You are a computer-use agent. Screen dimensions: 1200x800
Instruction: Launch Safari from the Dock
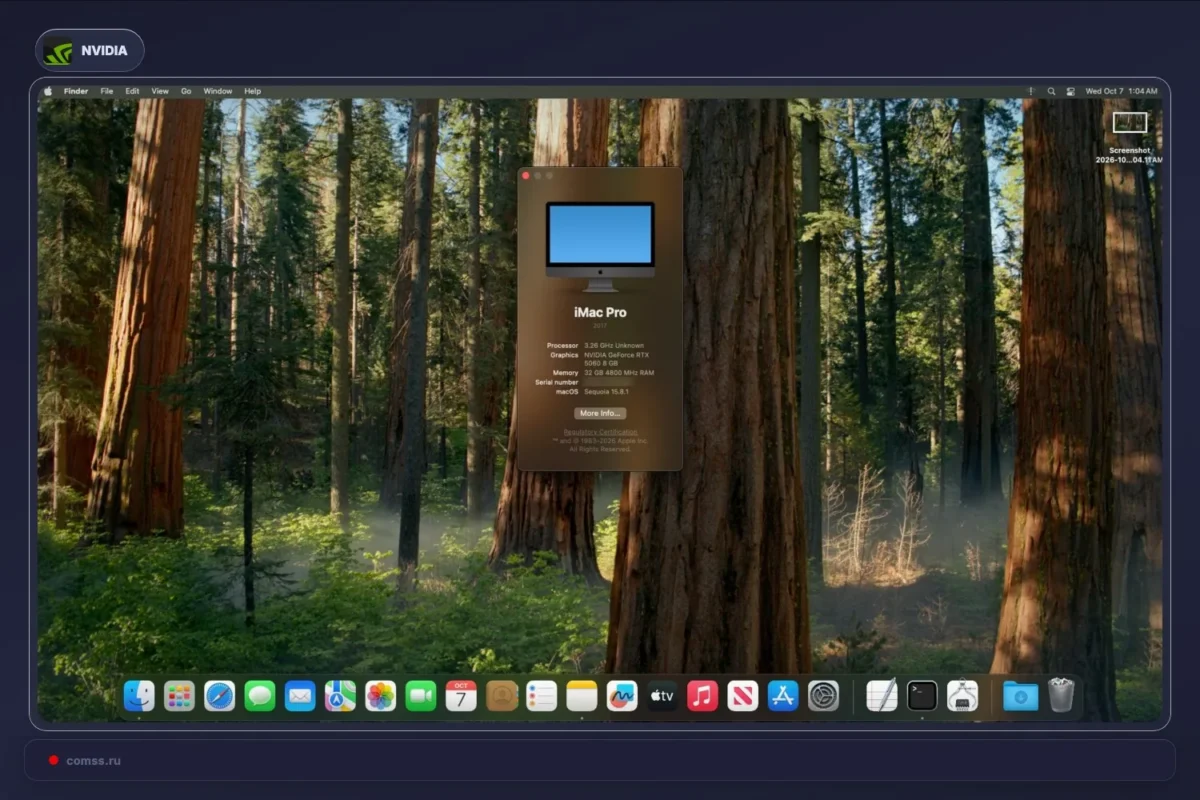(219, 695)
